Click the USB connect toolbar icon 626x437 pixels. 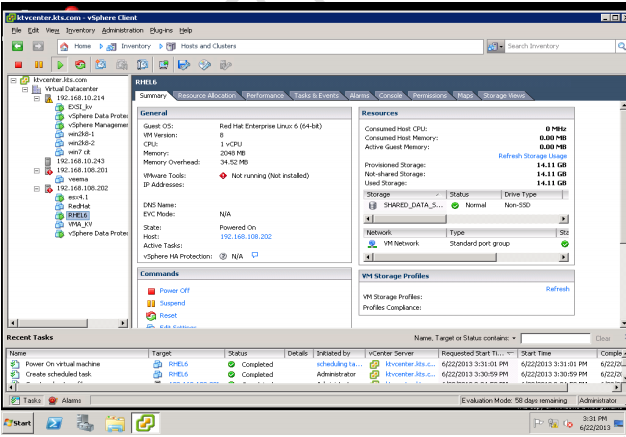click(226, 65)
